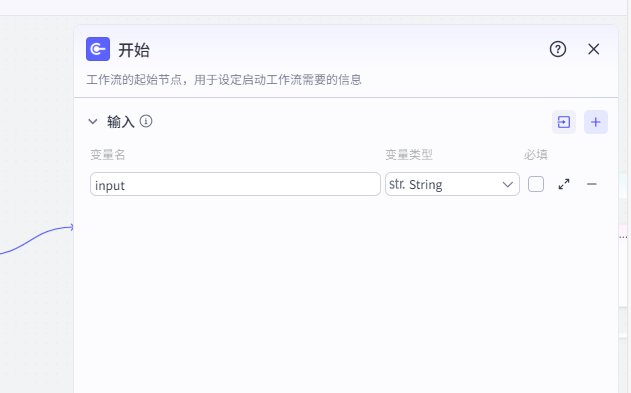Image resolution: width=631 pixels, height=393 pixels.
Task: Select the workflow description text line
Action: [224, 80]
